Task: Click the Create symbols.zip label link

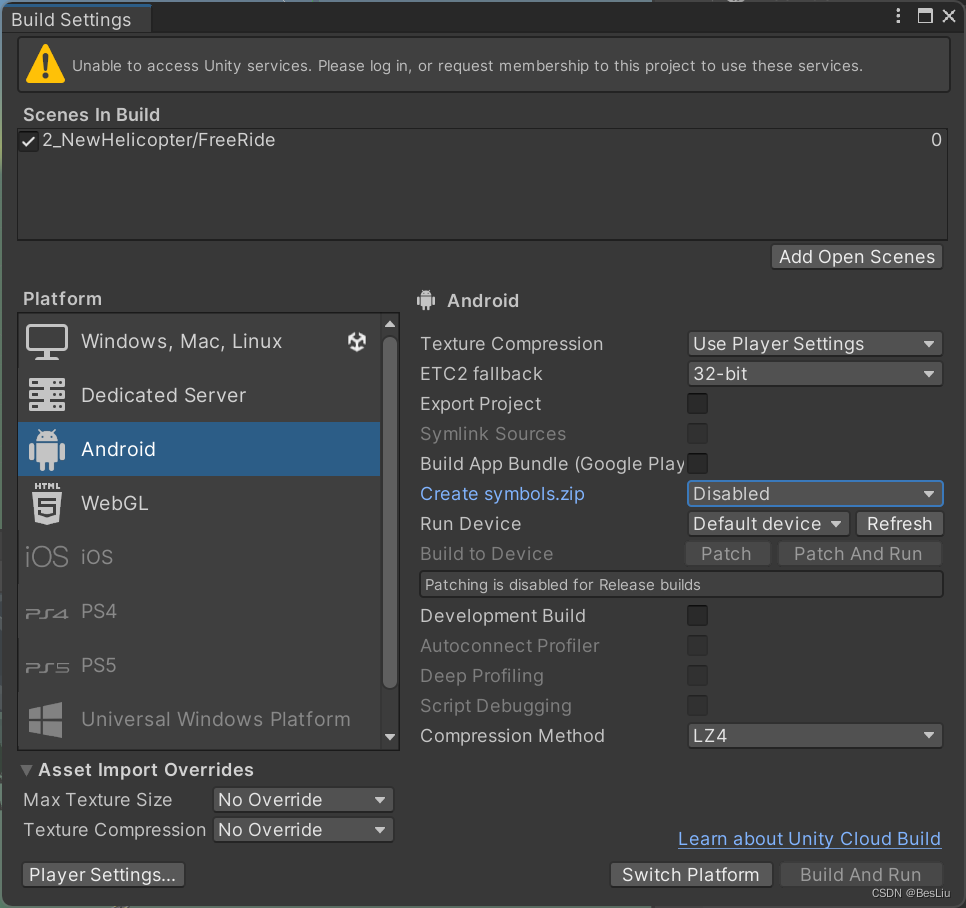Action: (502, 494)
